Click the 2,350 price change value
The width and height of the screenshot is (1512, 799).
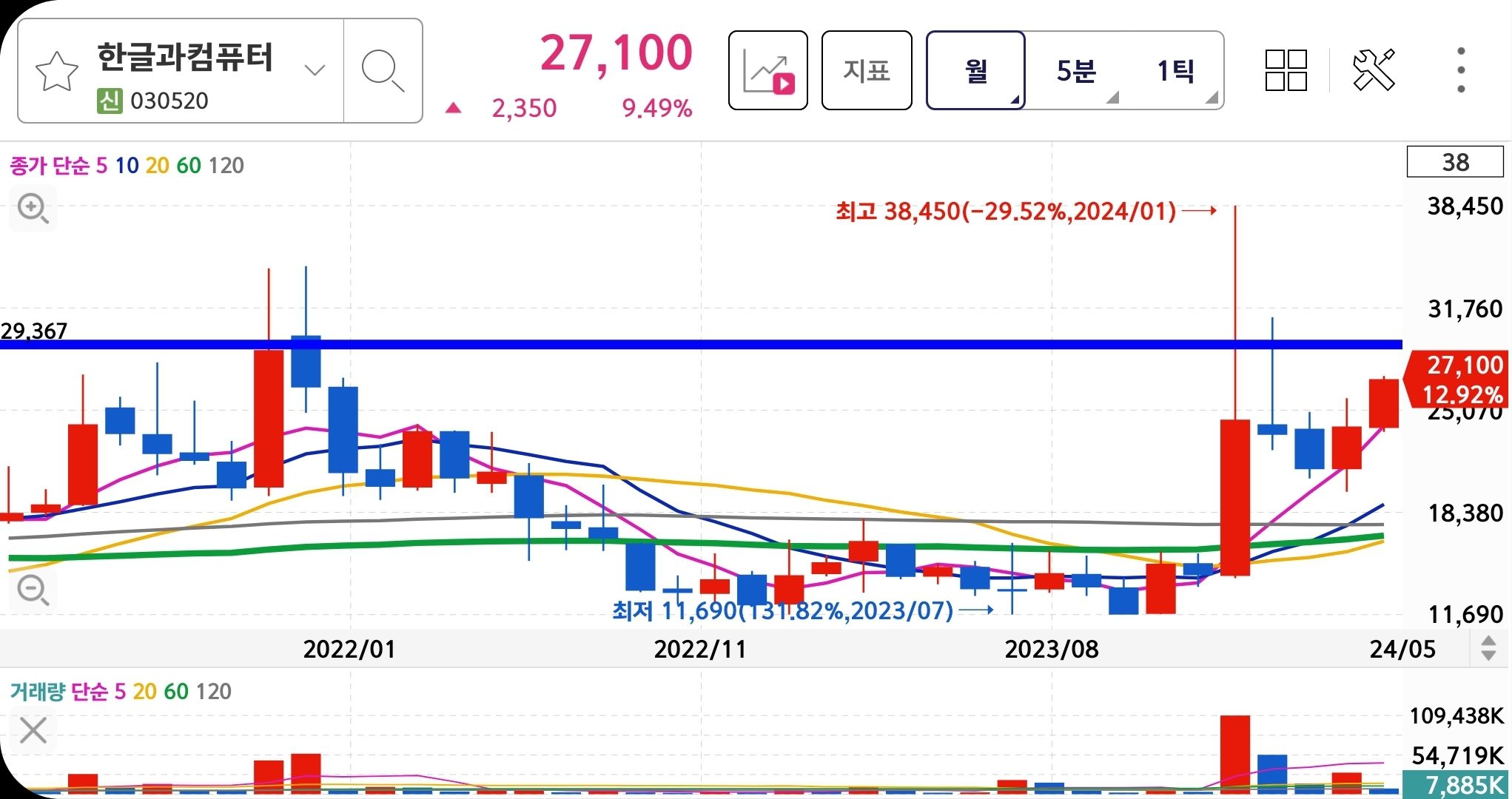(x=524, y=108)
